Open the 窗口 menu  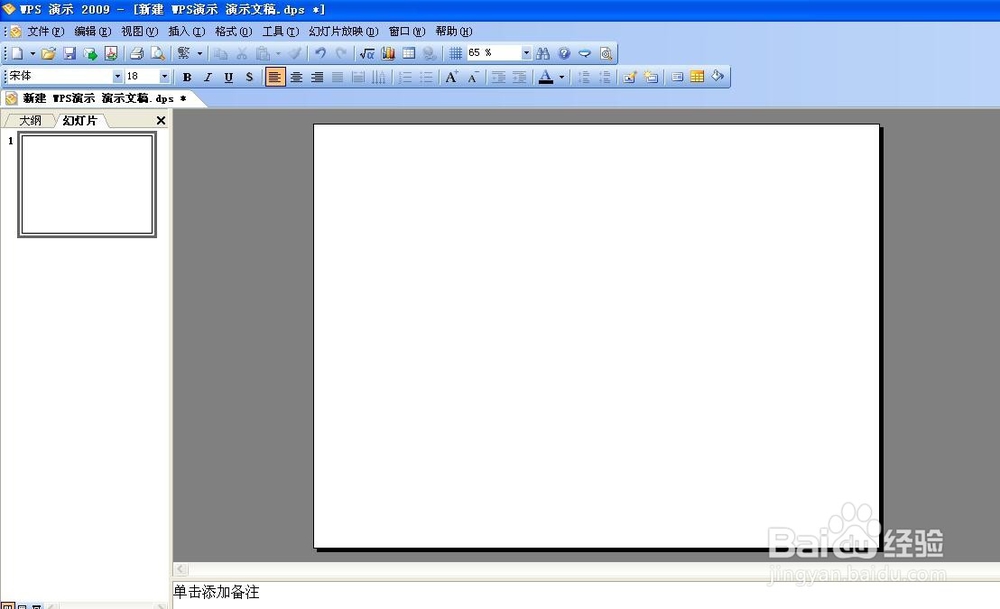click(407, 31)
